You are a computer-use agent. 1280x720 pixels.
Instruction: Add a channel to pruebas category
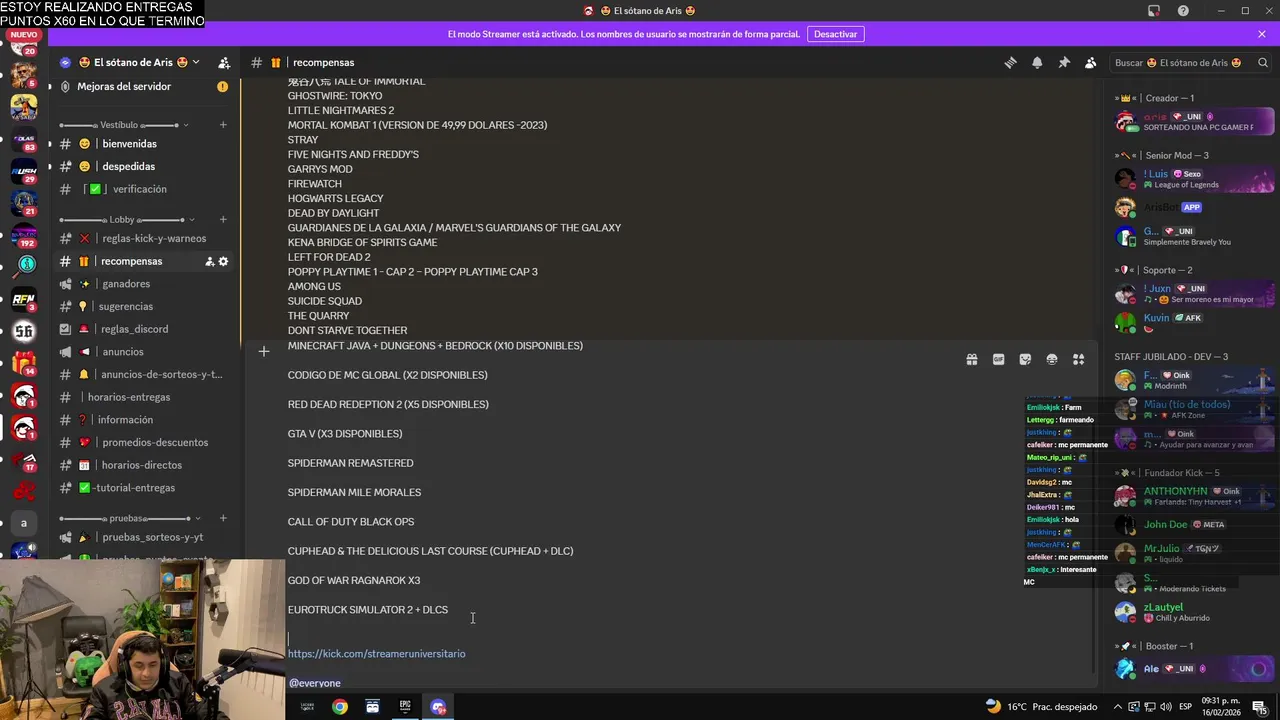point(223,518)
